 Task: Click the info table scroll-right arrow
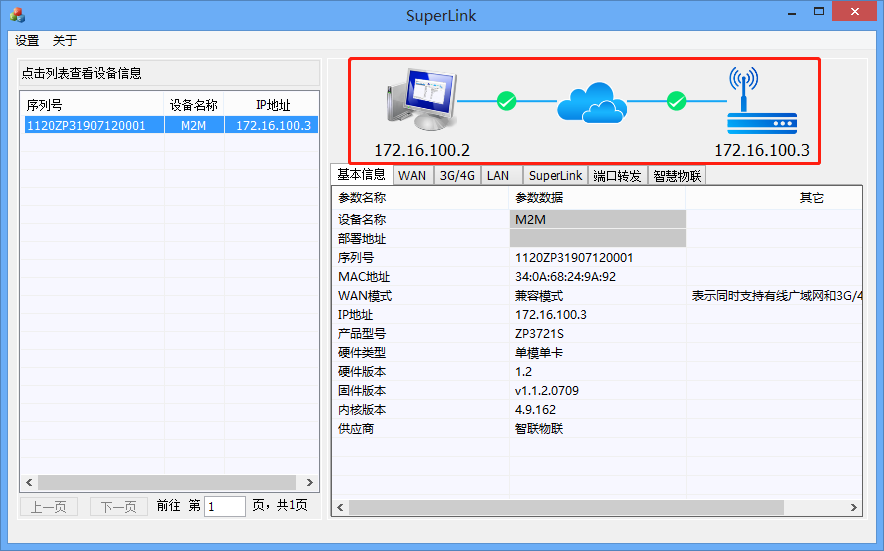click(x=854, y=507)
